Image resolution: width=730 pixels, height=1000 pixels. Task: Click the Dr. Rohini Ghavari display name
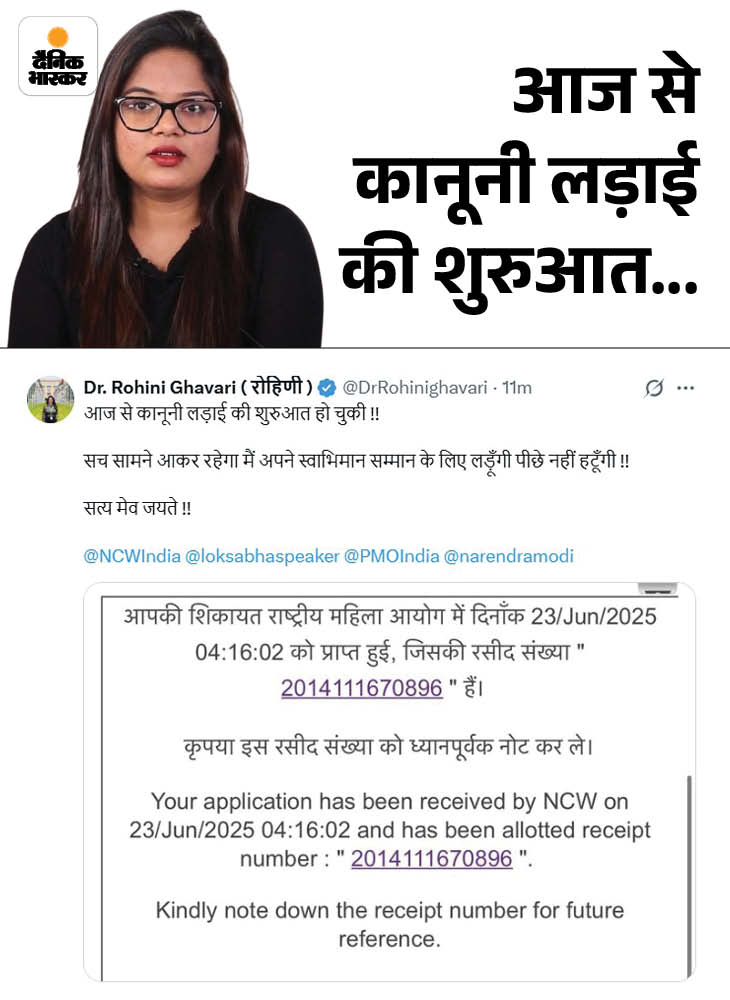point(198,387)
